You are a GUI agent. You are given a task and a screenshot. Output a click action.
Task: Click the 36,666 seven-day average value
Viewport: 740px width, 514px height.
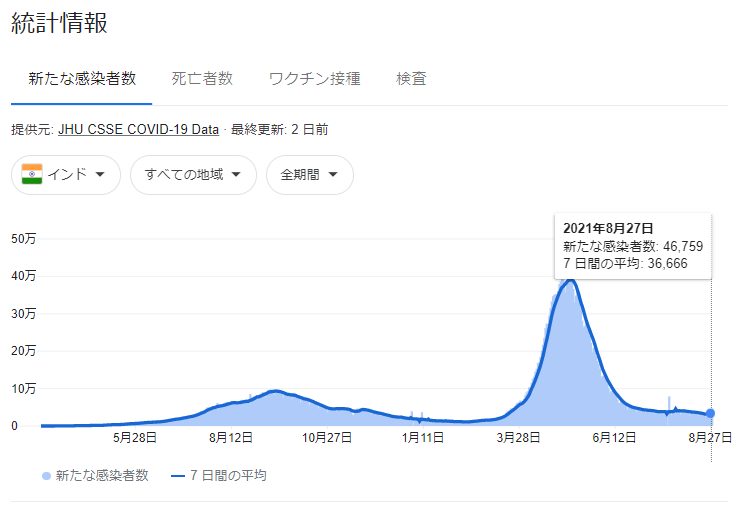(x=667, y=263)
